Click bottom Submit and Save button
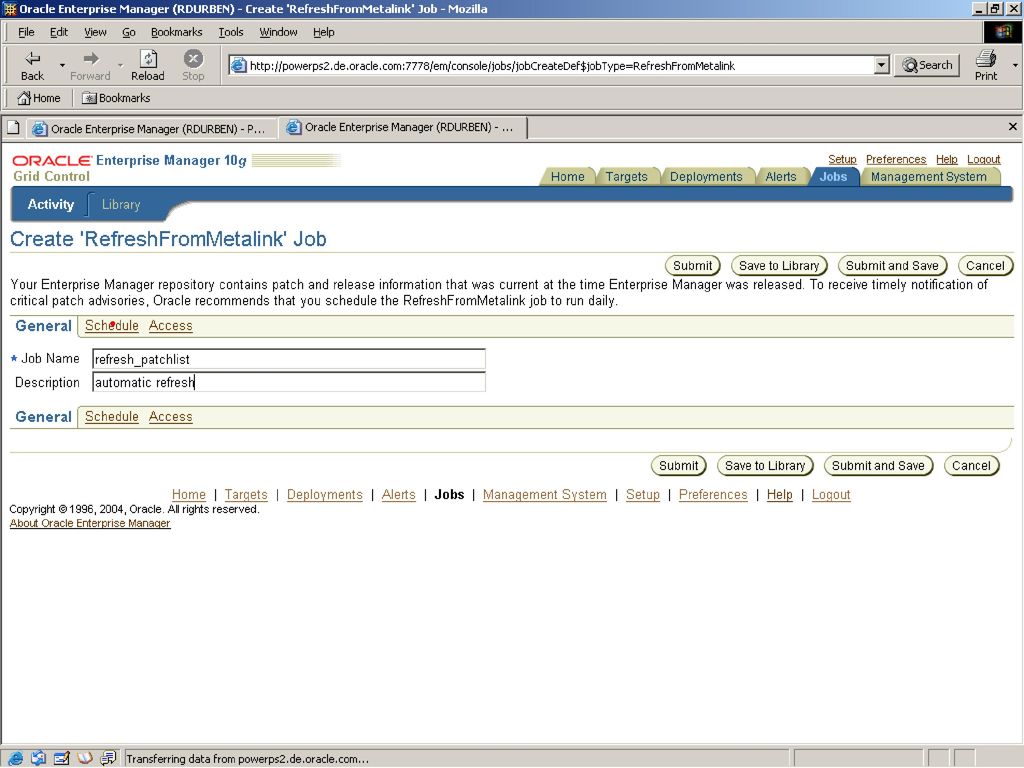1024x768 pixels. (x=878, y=466)
